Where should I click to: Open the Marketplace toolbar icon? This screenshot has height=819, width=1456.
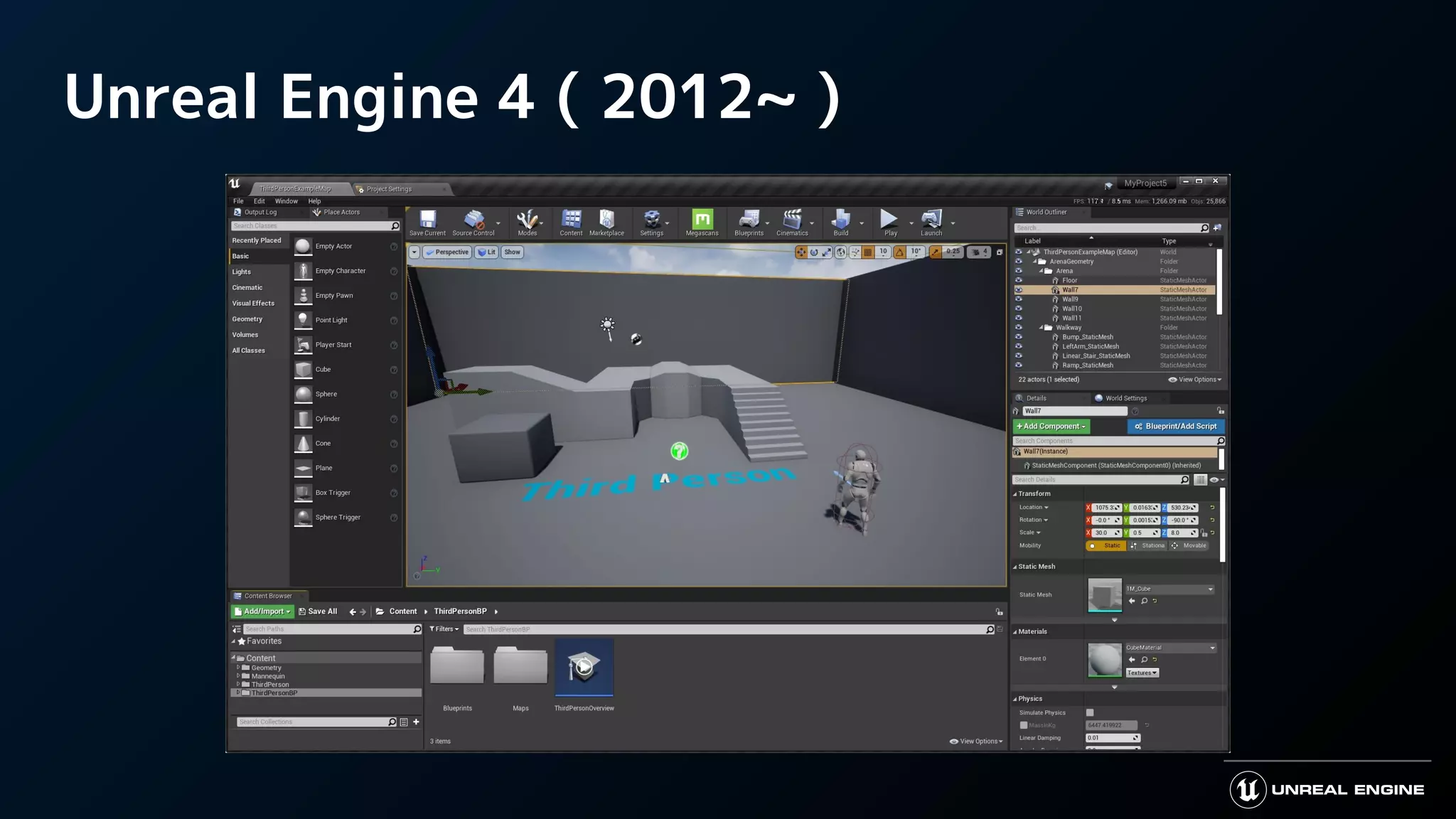point(606,223)
